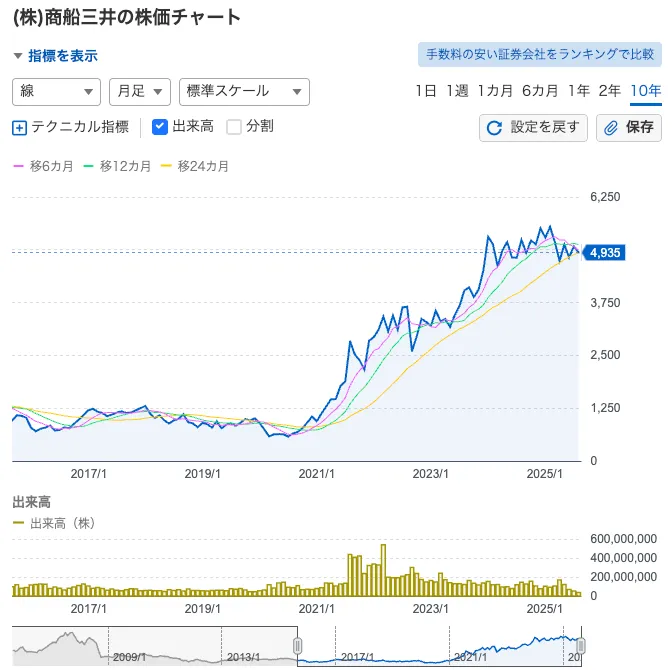This screenshot has height=670, width=672.
Task: Open 手数料の安い証券会社をランキングで比較 link
Action: tap(540, 54)
